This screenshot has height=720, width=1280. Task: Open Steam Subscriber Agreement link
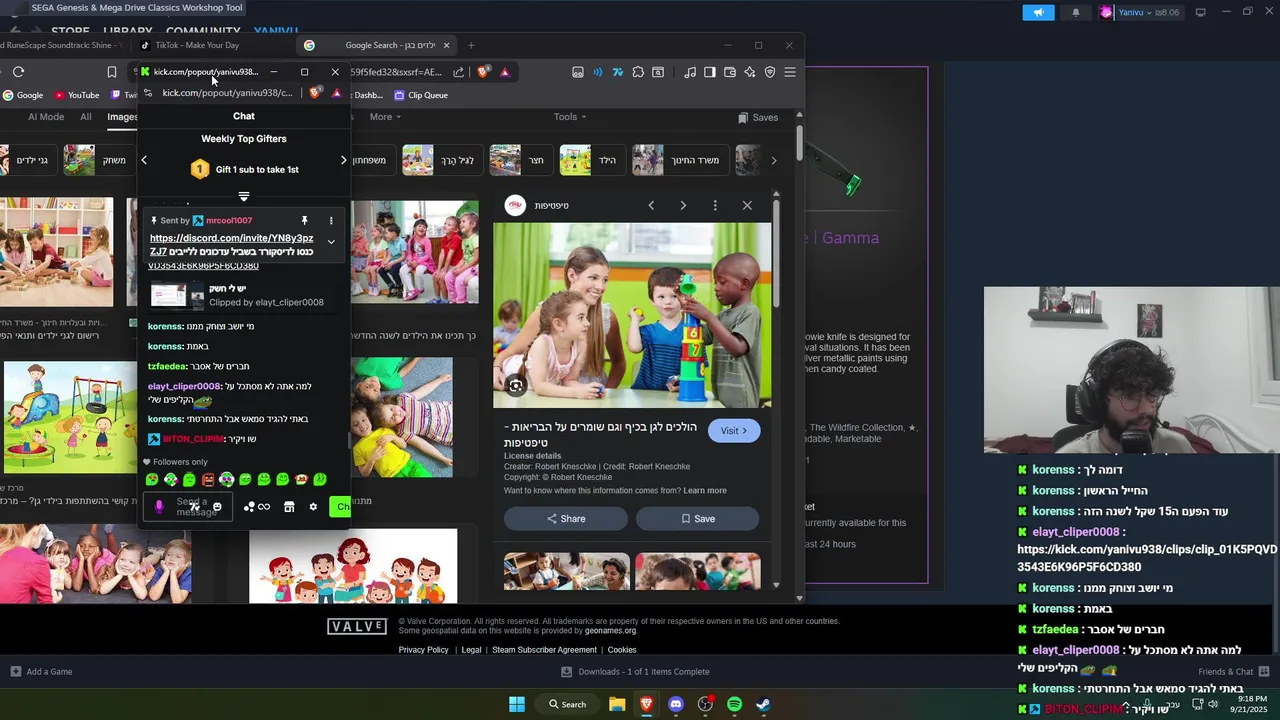click(544, 650)
